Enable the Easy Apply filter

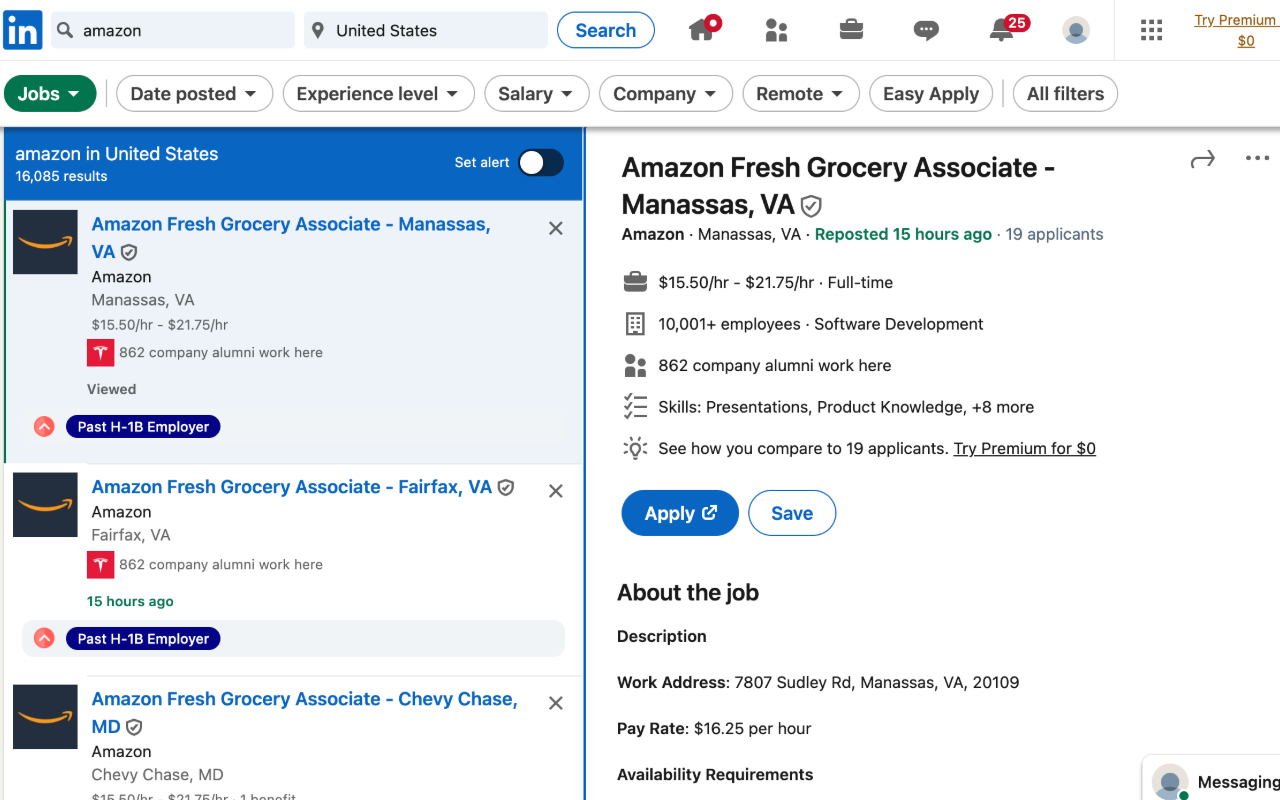[x=931, y=94]
